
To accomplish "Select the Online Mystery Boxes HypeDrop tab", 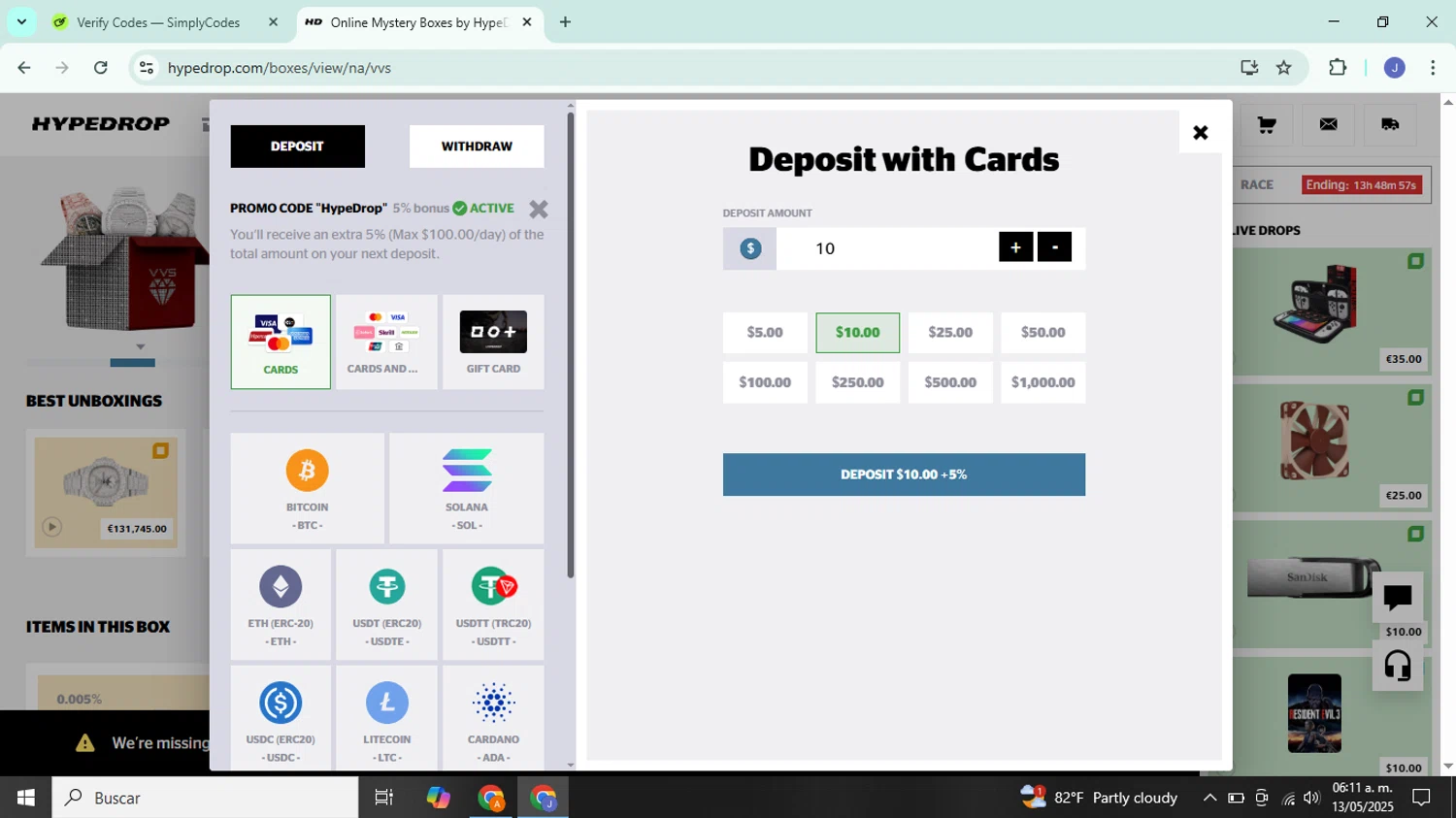I will click(417, 22).
